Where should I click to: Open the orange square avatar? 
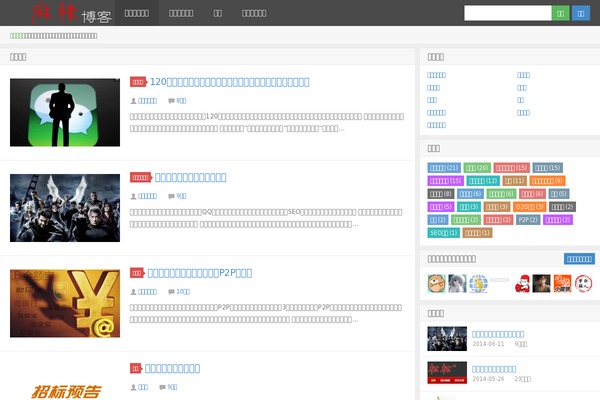562,284
